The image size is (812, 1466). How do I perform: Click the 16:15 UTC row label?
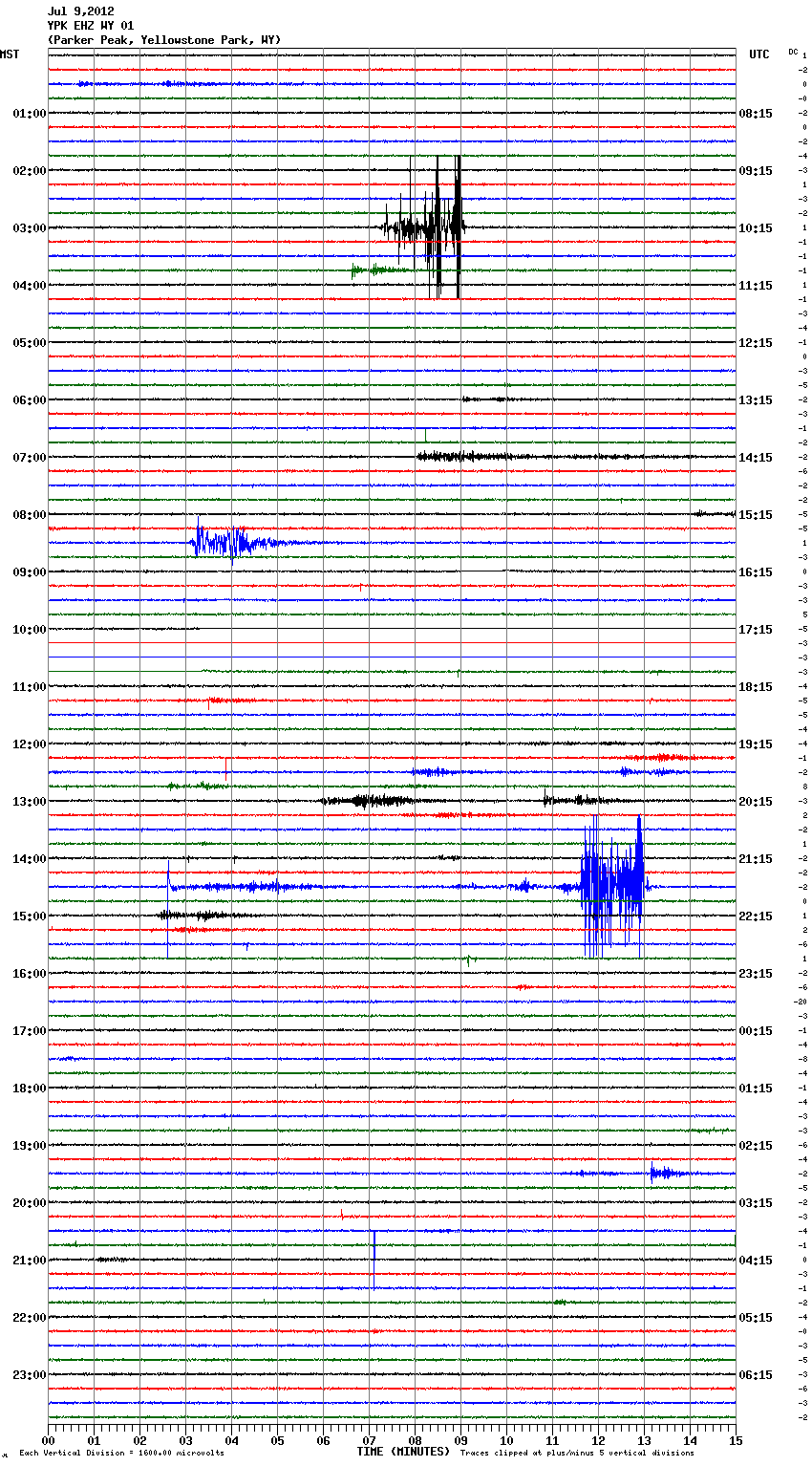[x=756, y=572]
